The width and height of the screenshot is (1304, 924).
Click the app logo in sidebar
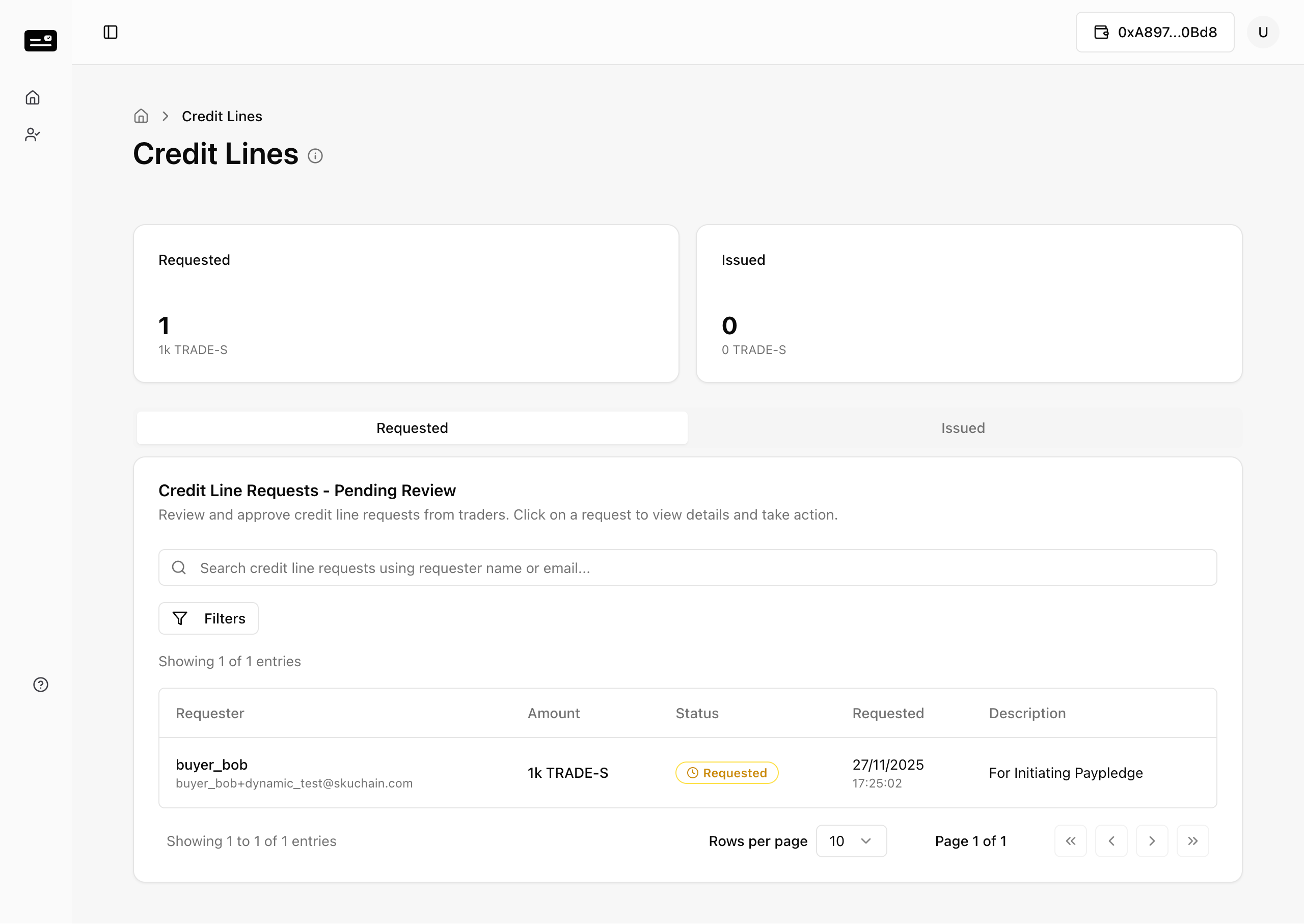point(40,40)
